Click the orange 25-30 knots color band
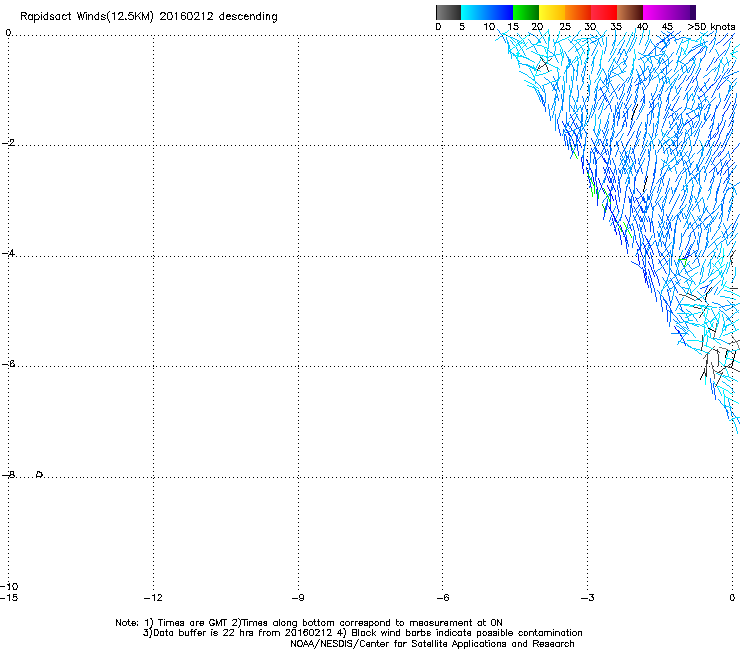Viewport: 740px width, 650px height. point(578,12)
